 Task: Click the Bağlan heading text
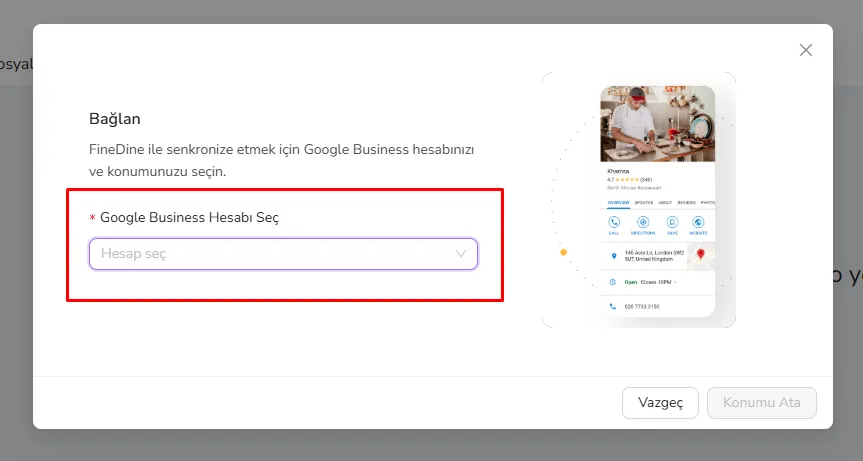(x=114, y=119)
